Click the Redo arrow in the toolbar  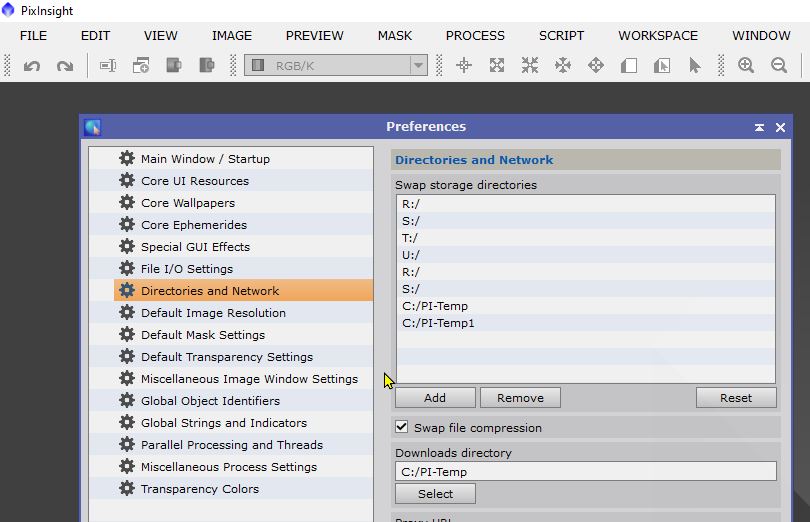pos(65,66)
